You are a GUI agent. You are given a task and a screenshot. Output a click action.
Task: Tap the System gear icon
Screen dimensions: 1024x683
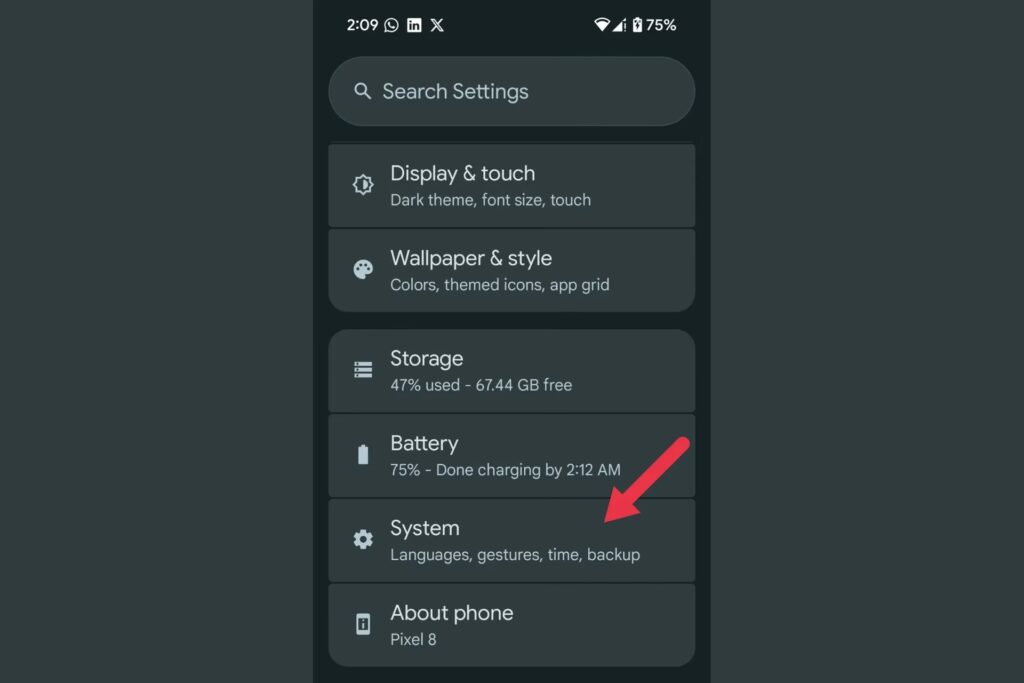(363, 539)
